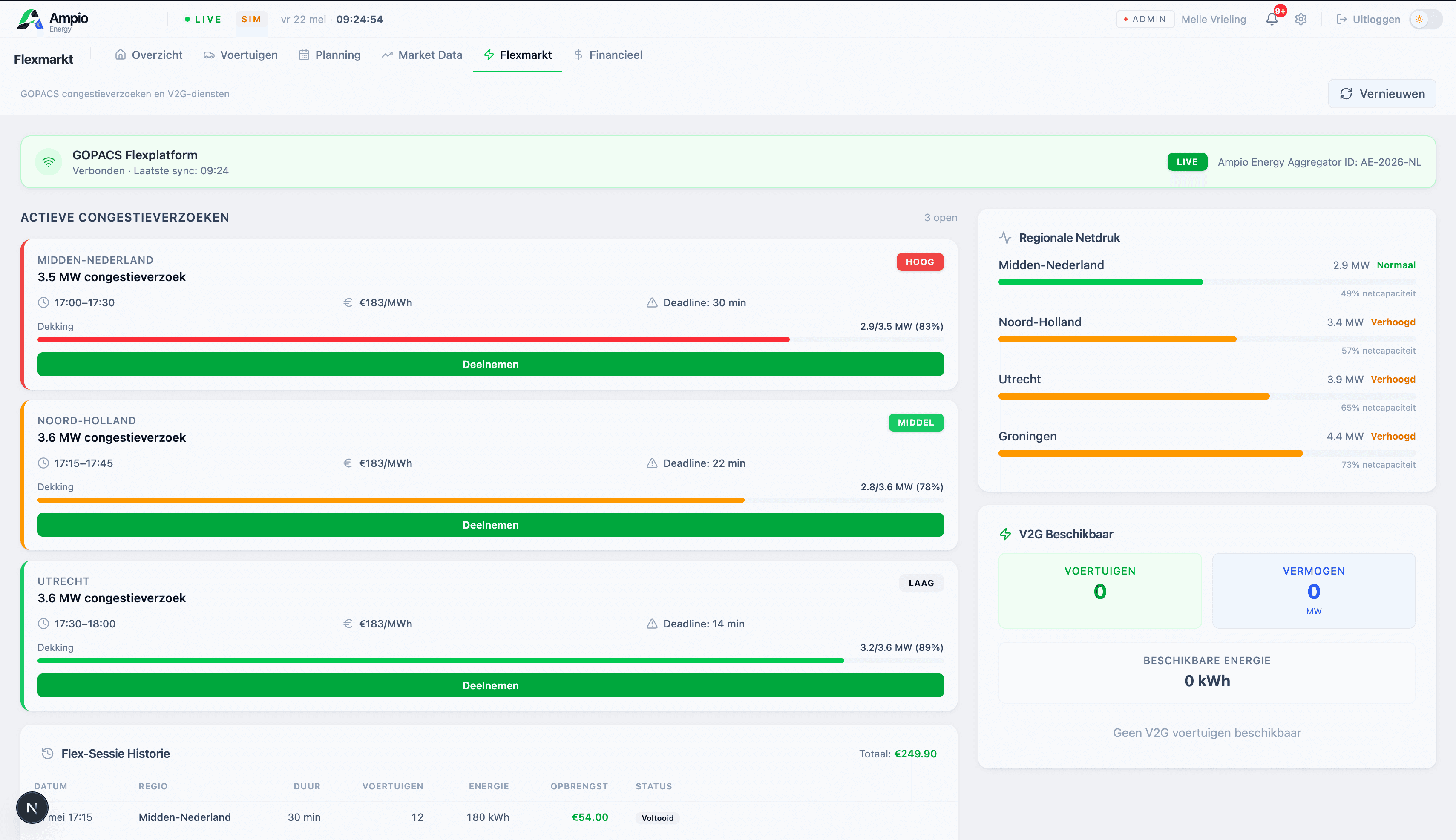Click the orange Noord-Holland Dekking progress bar
Viewport: 1456px width, 840px height.
(490, 500)
